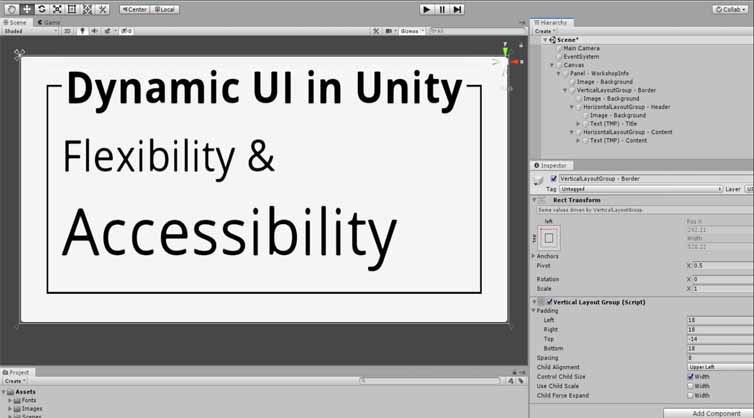
Task: Click the Rotation X field
Action: point(723,279)
